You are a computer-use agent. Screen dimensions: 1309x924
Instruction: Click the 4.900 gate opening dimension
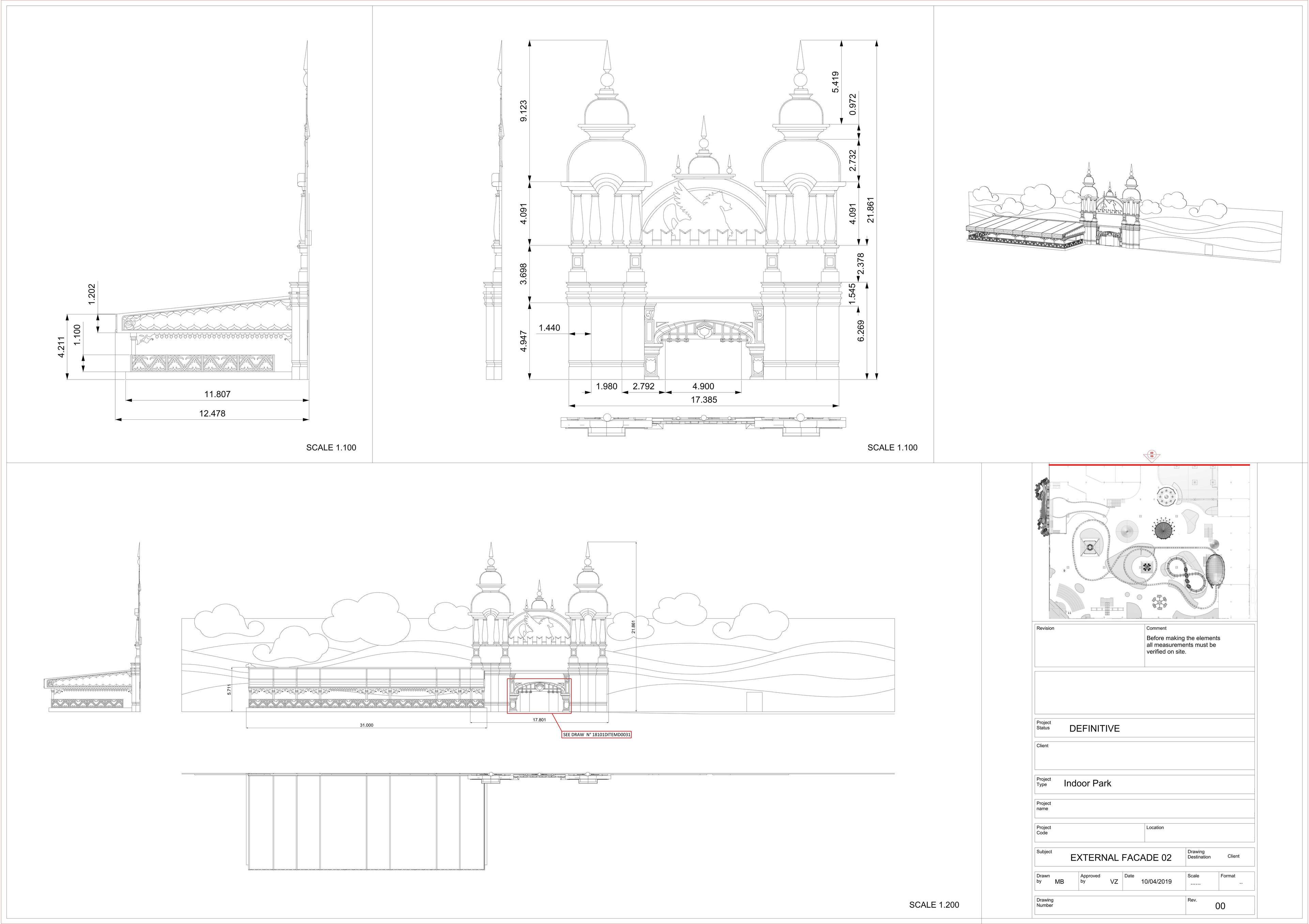[703, 386]
